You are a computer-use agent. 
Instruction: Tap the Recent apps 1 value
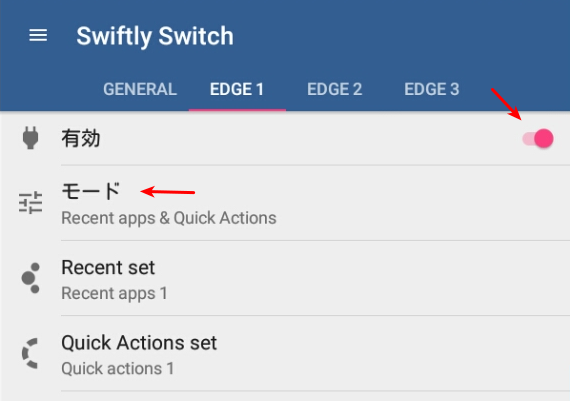[x=114, y=293]
